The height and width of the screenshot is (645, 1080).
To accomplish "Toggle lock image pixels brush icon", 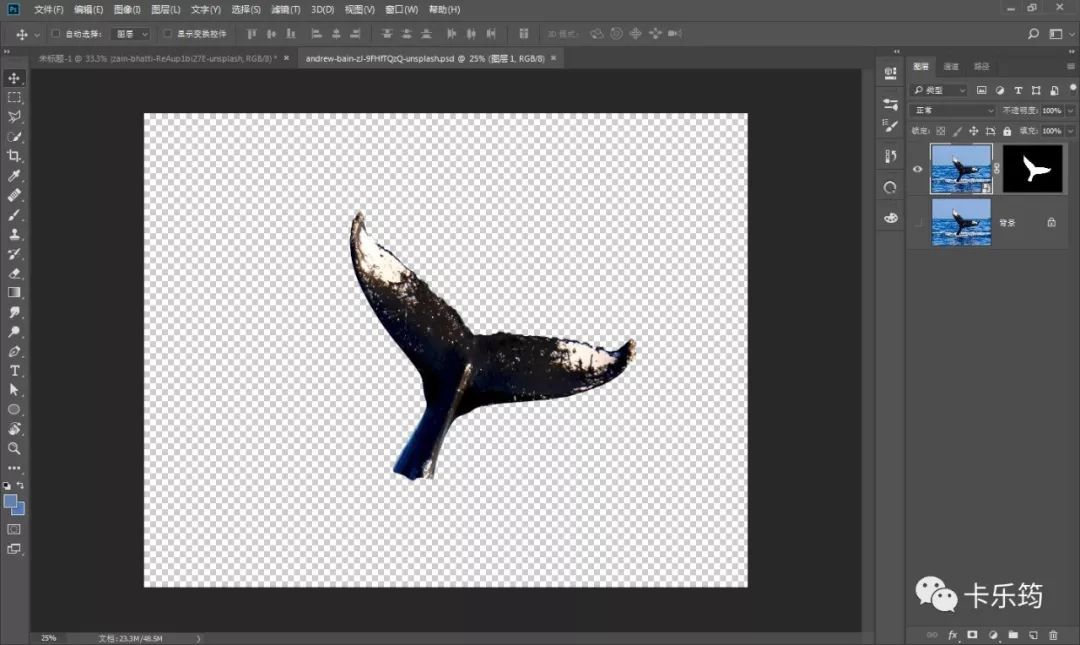I will point(957,131).
